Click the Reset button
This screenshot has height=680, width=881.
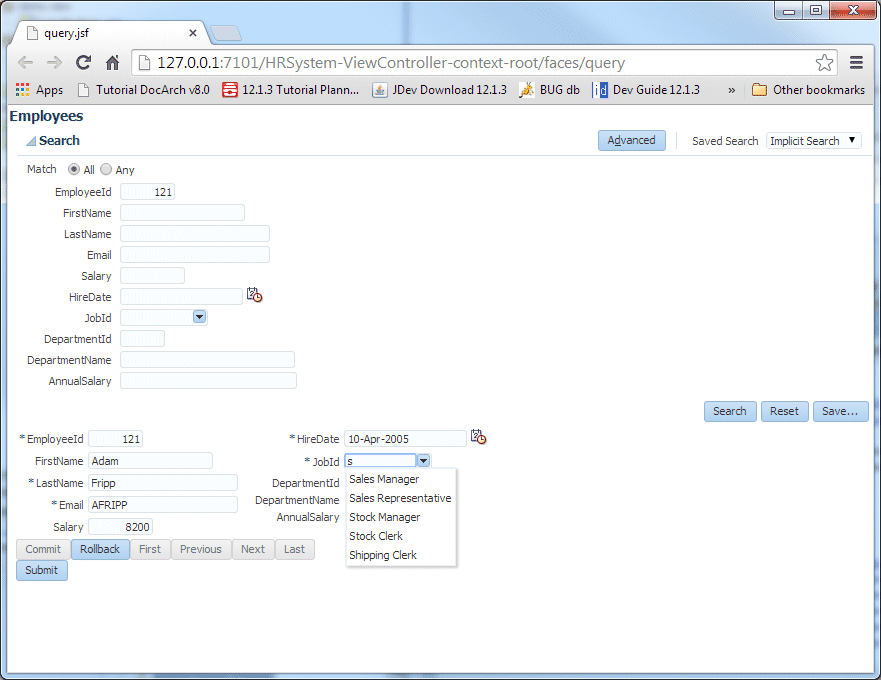[x=784, y=411]
